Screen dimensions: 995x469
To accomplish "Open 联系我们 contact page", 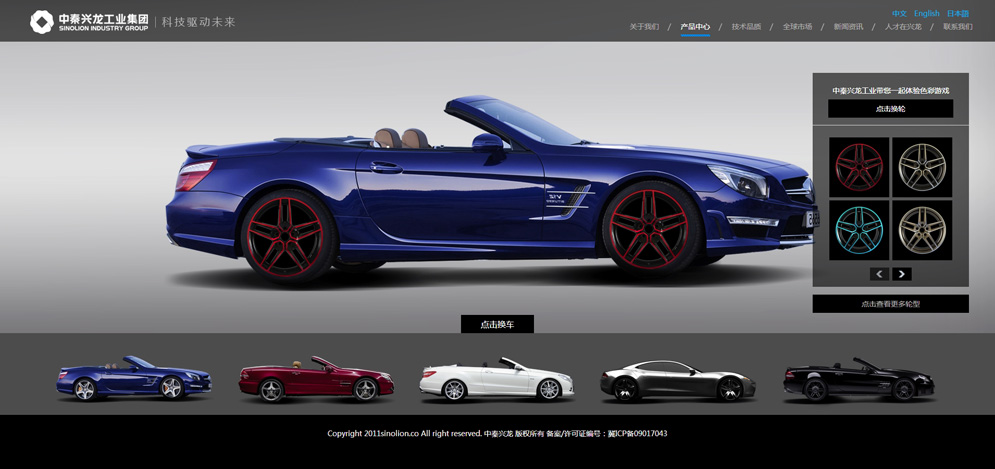I will 957,27.
